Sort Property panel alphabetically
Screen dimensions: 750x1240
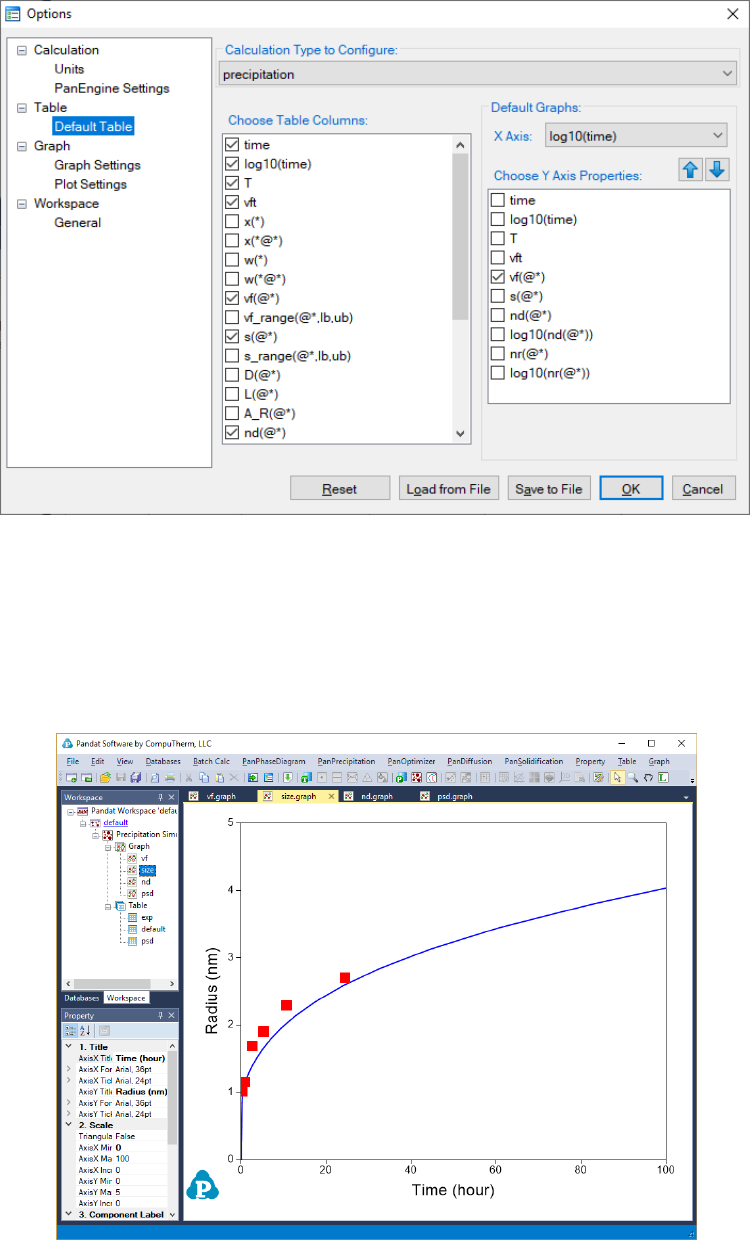[x=85, y=1030]
